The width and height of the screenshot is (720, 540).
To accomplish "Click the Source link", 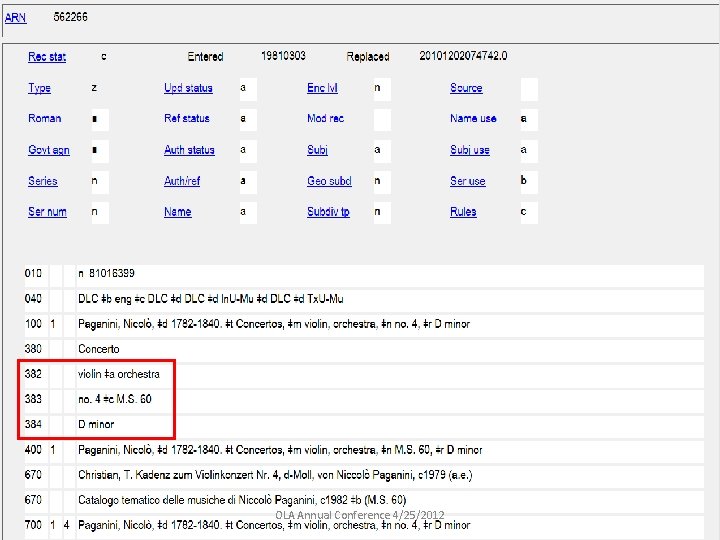I will [x=466, y=88].
